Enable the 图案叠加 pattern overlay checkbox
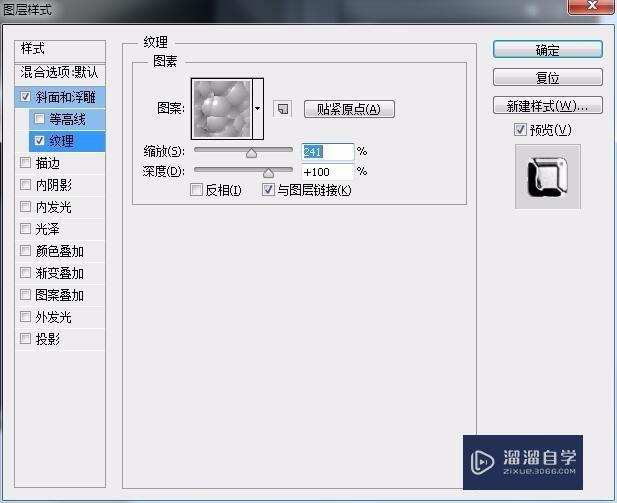Viewport: 617px width, 503px height. [x=26, y=295]
